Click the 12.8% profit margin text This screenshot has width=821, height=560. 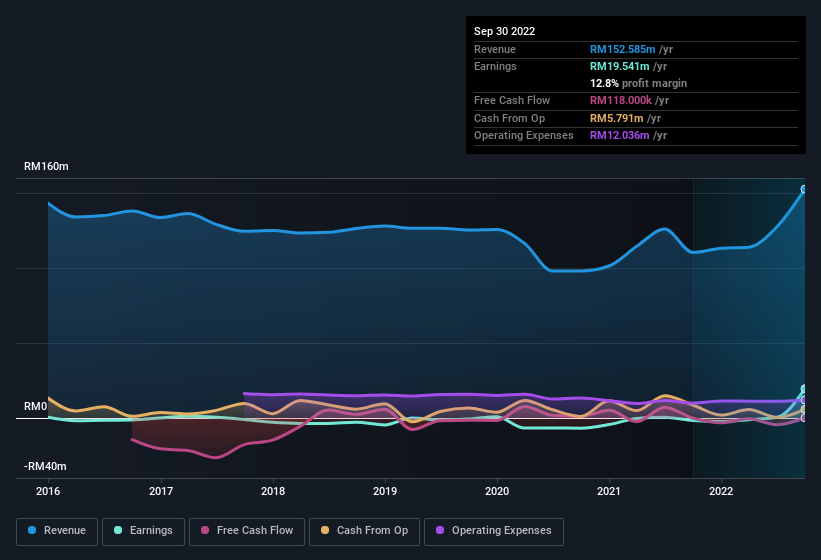click(638, 83)
